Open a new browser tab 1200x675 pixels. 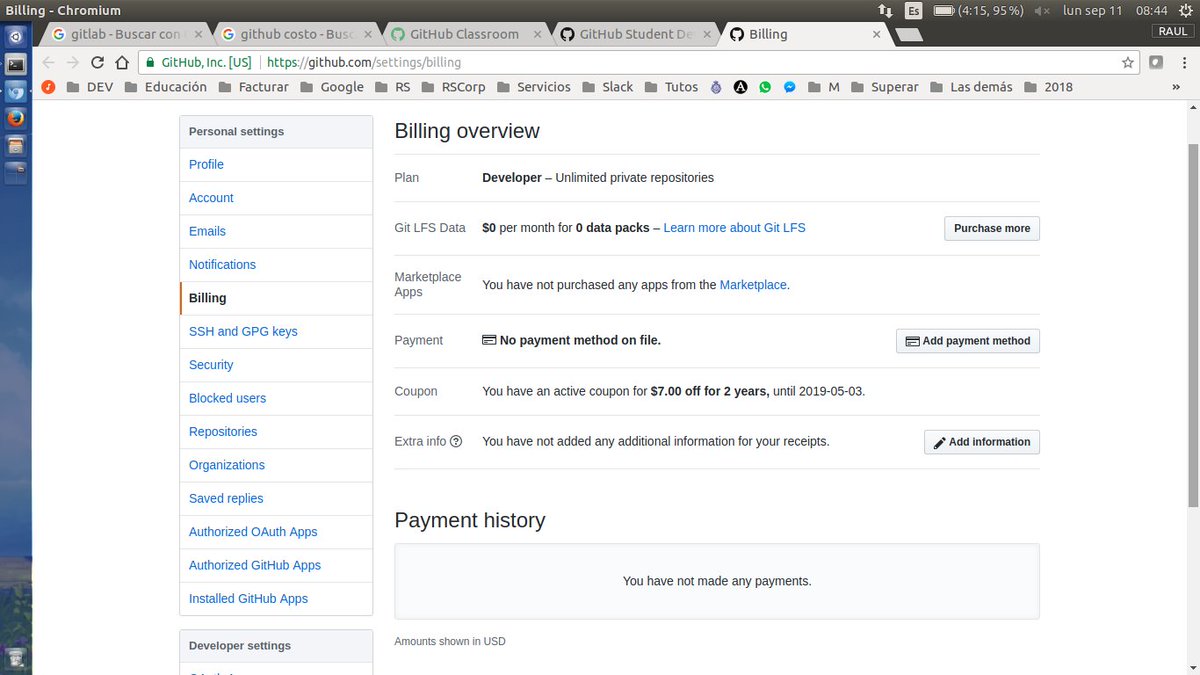[x=908, y=35]
